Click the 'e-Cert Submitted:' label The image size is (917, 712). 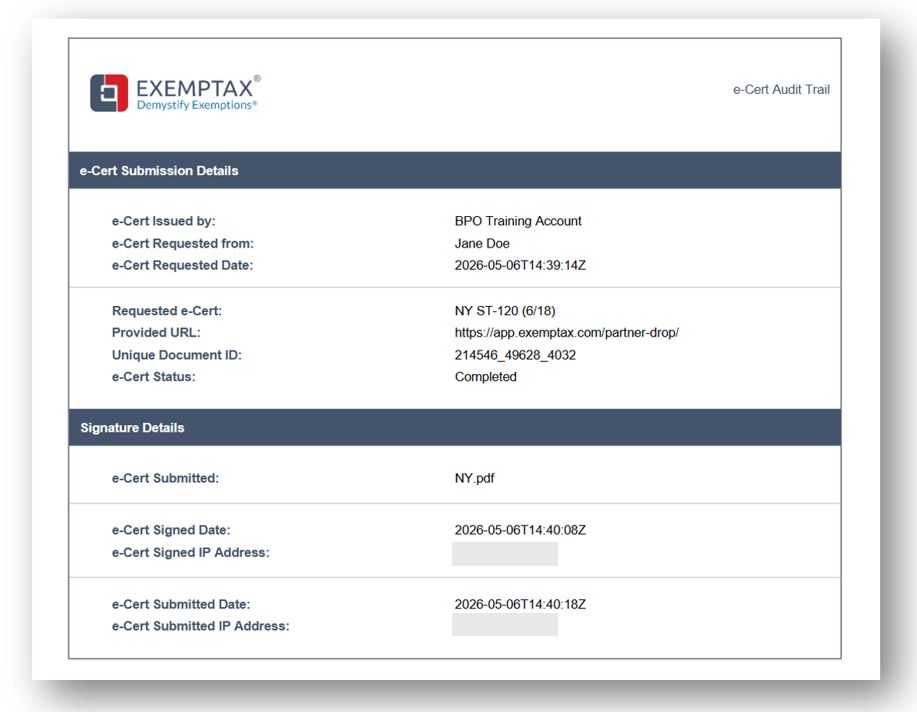coord(166,478)
